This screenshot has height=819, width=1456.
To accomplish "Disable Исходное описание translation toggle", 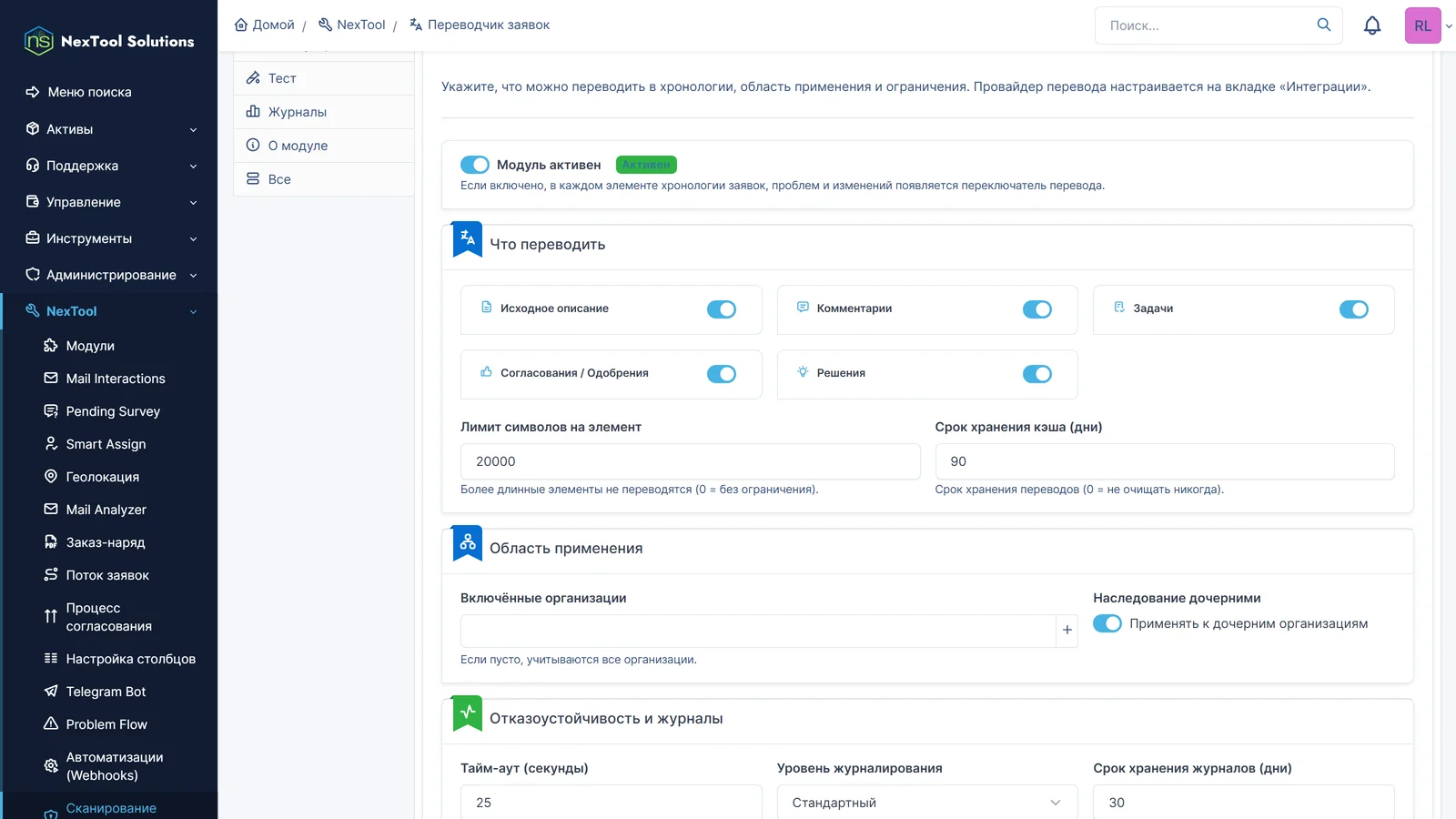I will click(722, 309).
